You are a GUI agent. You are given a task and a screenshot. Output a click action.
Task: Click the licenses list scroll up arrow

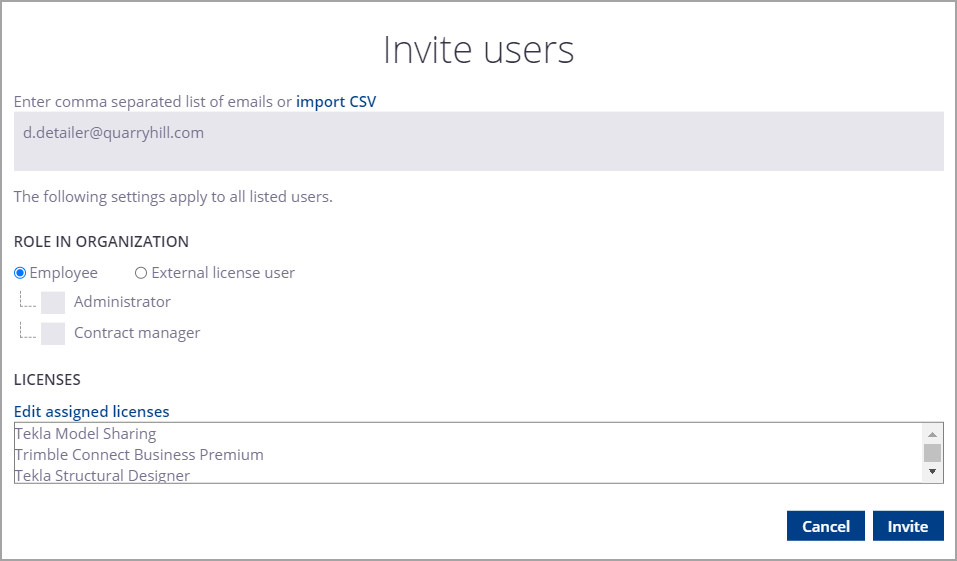932,434
